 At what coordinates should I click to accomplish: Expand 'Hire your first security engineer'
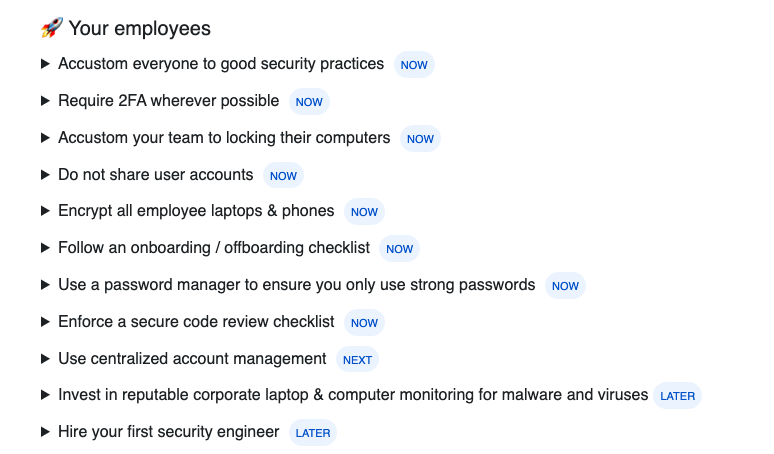click(x=45, y=432)
